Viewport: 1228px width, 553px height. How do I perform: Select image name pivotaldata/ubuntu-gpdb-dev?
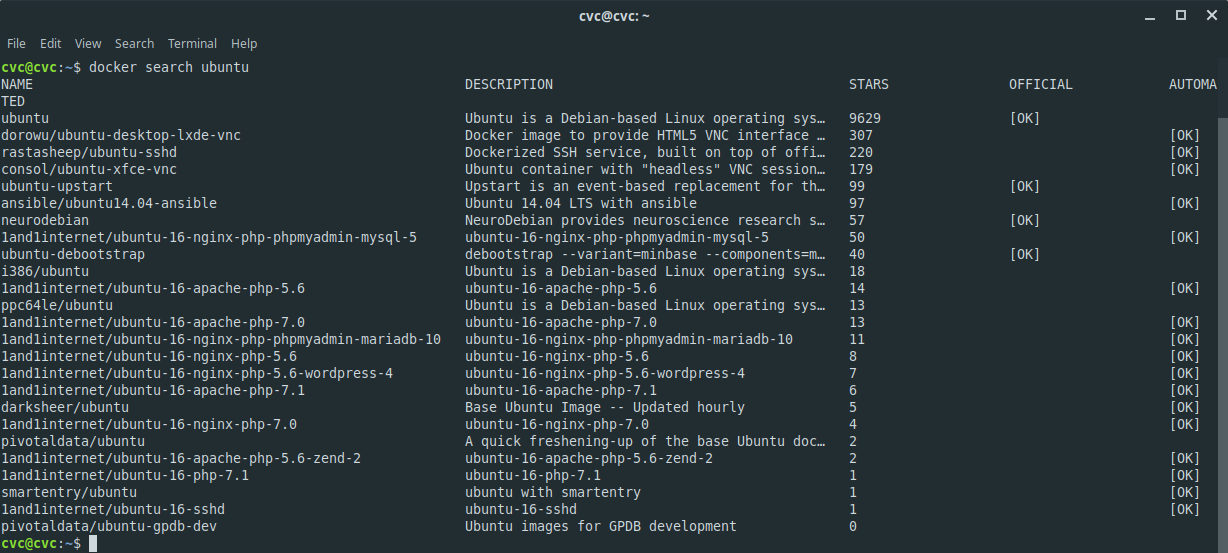coord(109,526)
